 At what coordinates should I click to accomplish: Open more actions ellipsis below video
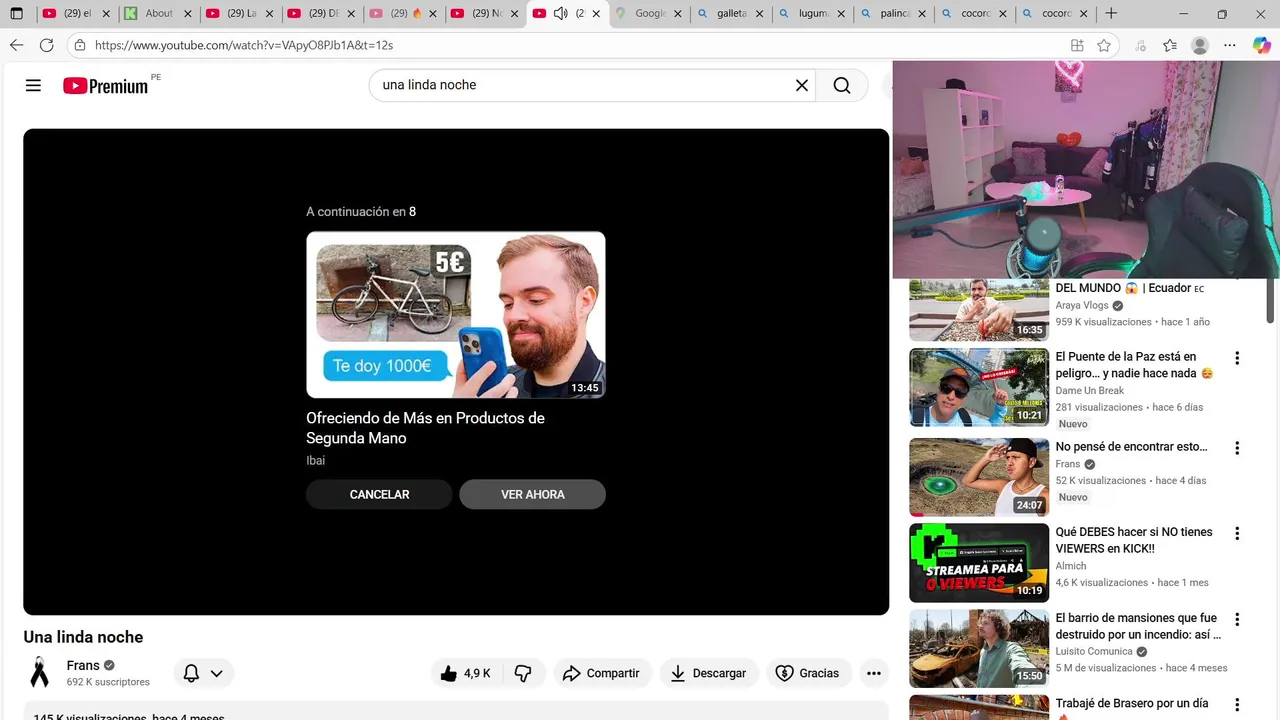pyautogui.click(x=874, y=673)
